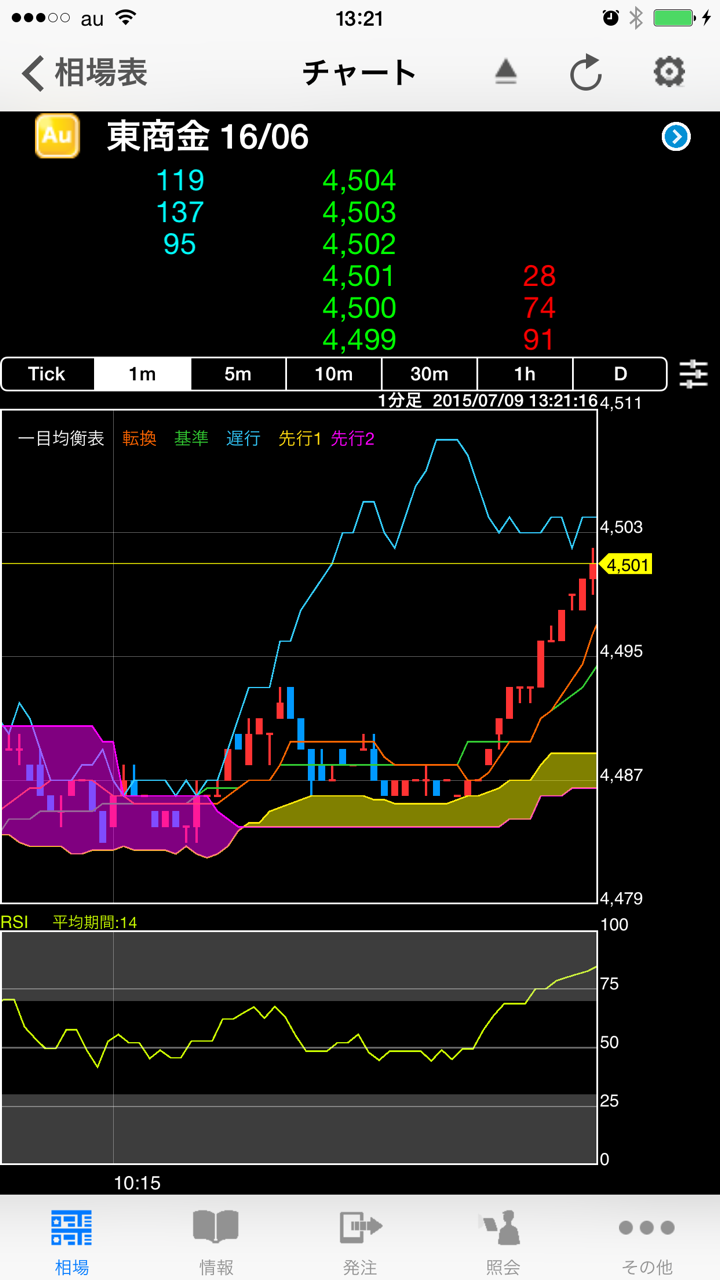
Task: Open settings via the gear icon
Action: point(668,72)
